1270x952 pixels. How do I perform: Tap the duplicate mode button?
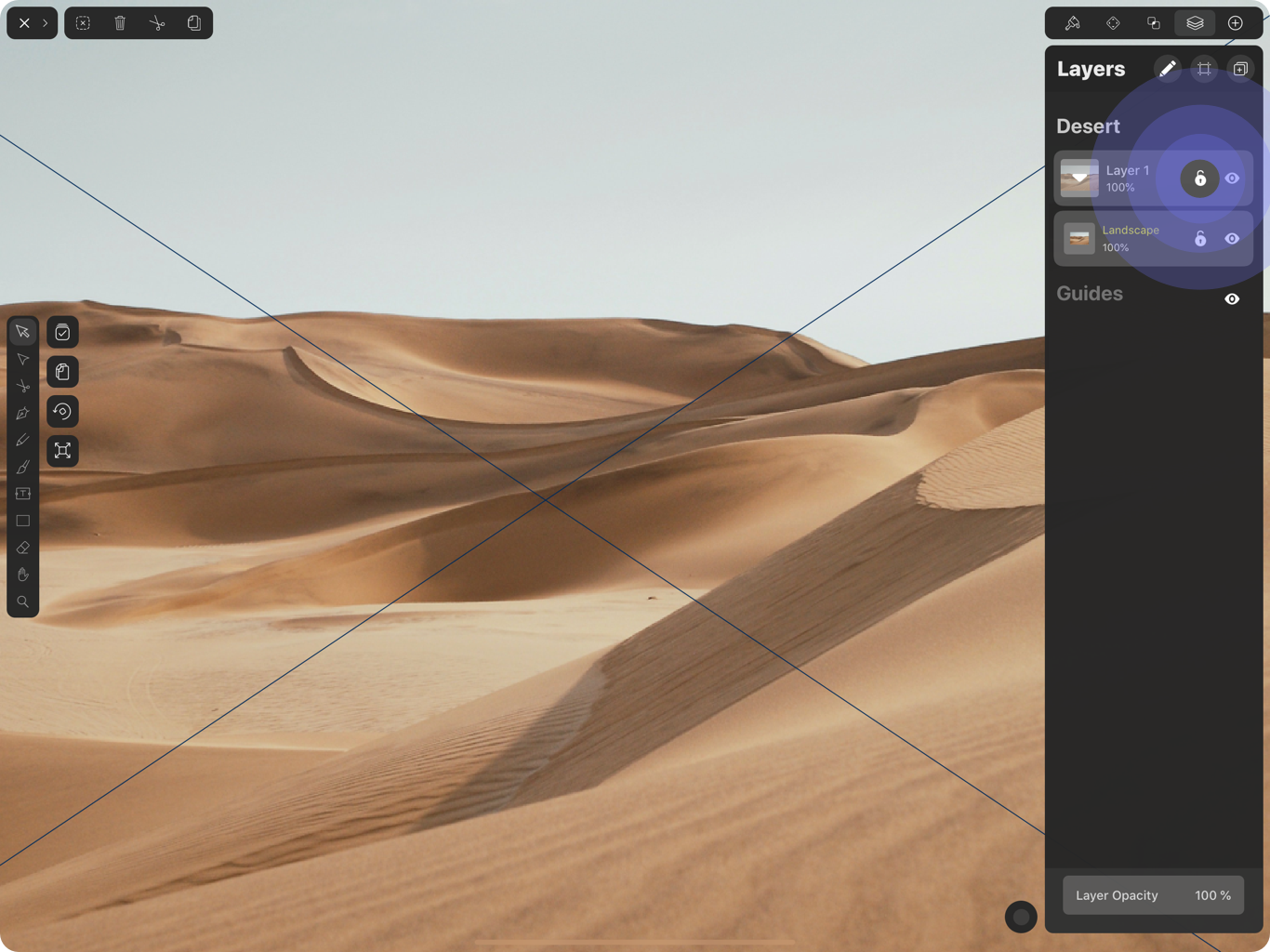tap(62, 372)
